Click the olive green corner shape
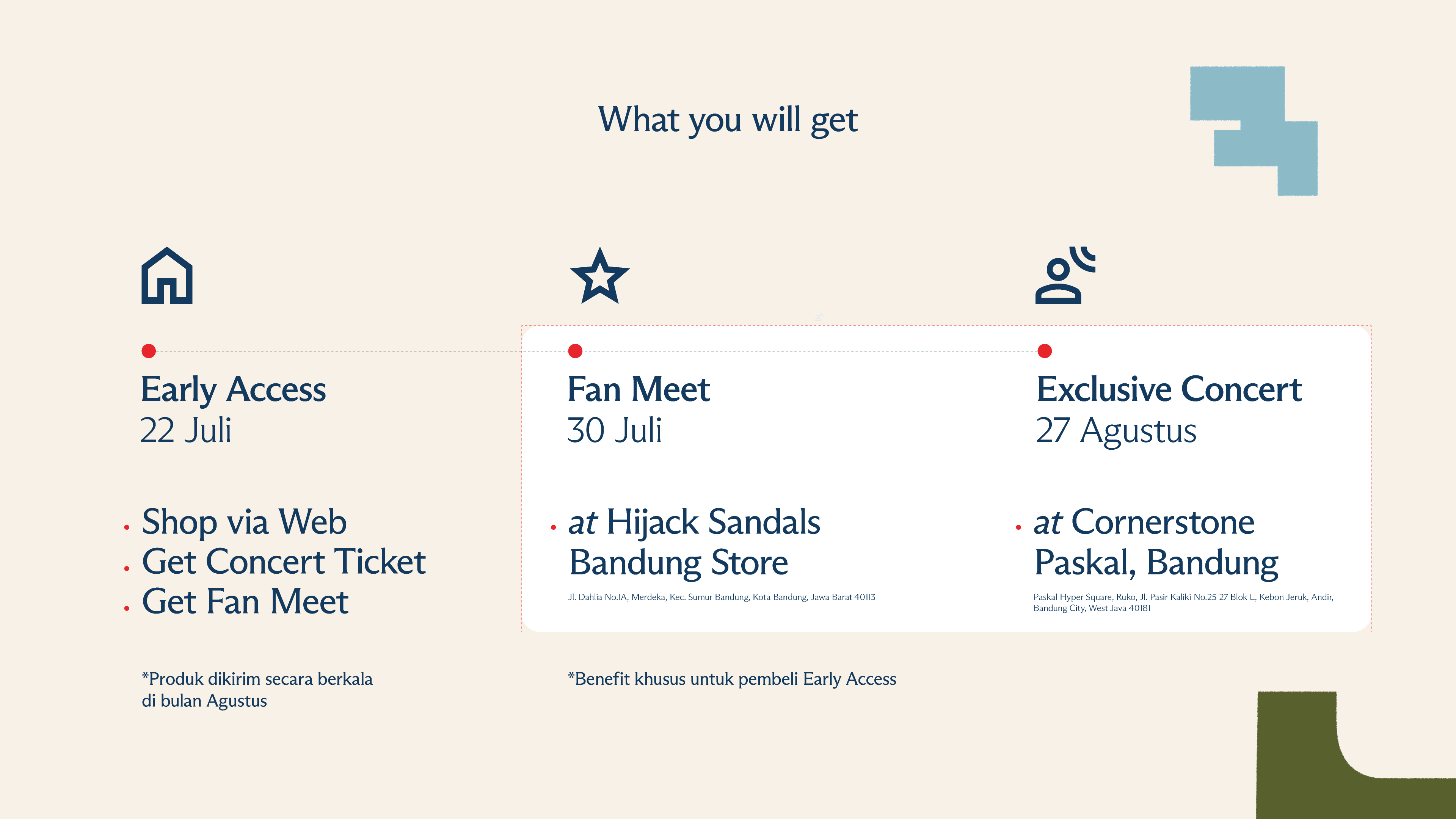 click(x=1300, y=758)
